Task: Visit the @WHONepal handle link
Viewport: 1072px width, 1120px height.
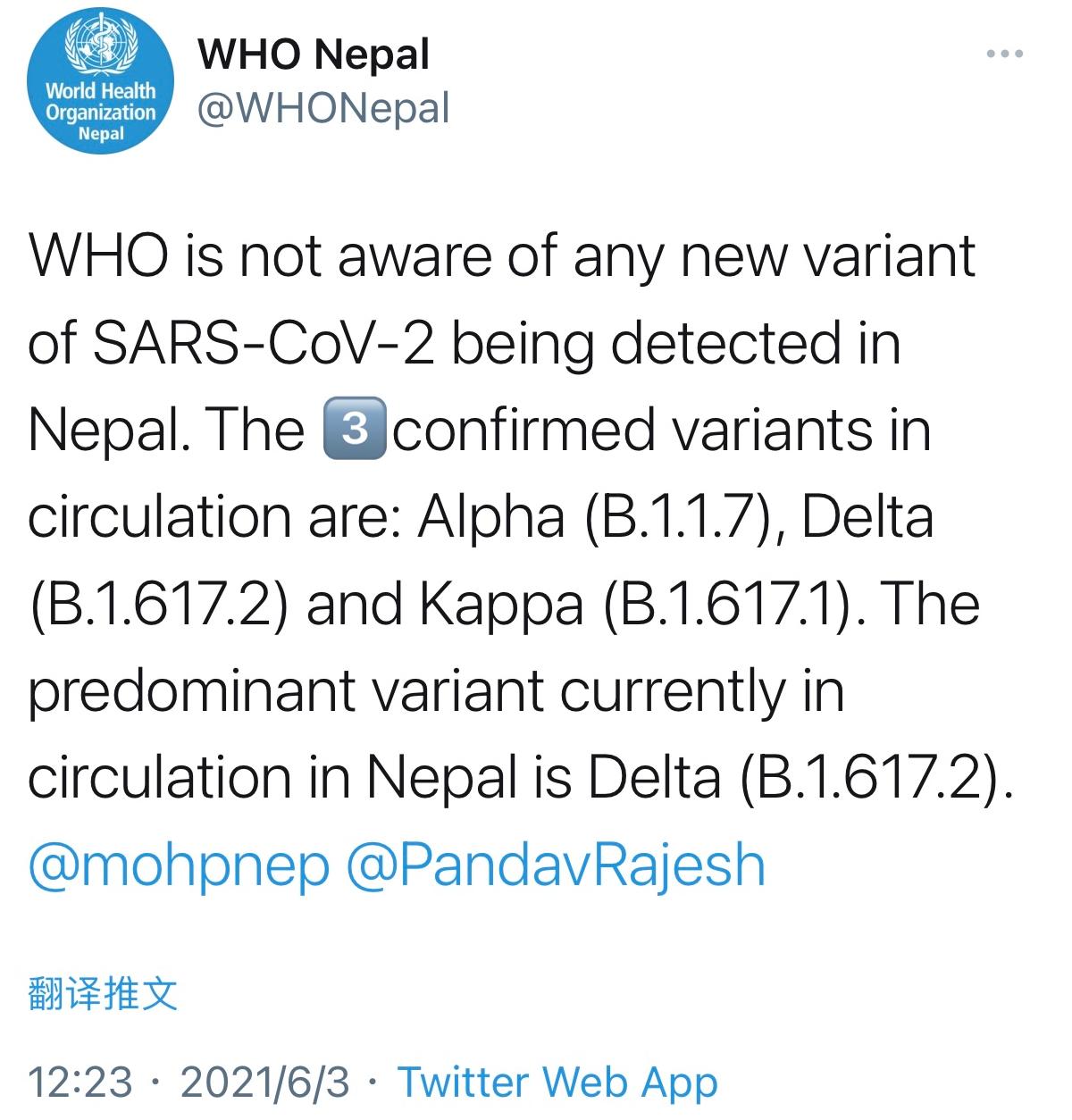Action: [x=323, y=109]
